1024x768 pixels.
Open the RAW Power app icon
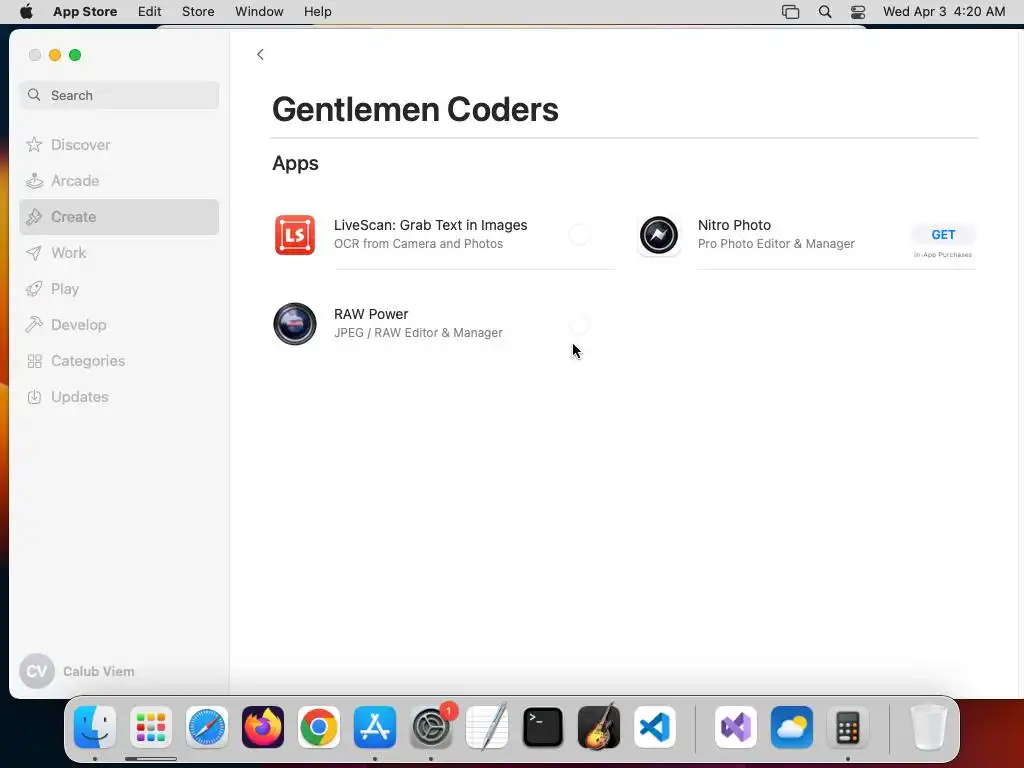[x=295, y=324]
